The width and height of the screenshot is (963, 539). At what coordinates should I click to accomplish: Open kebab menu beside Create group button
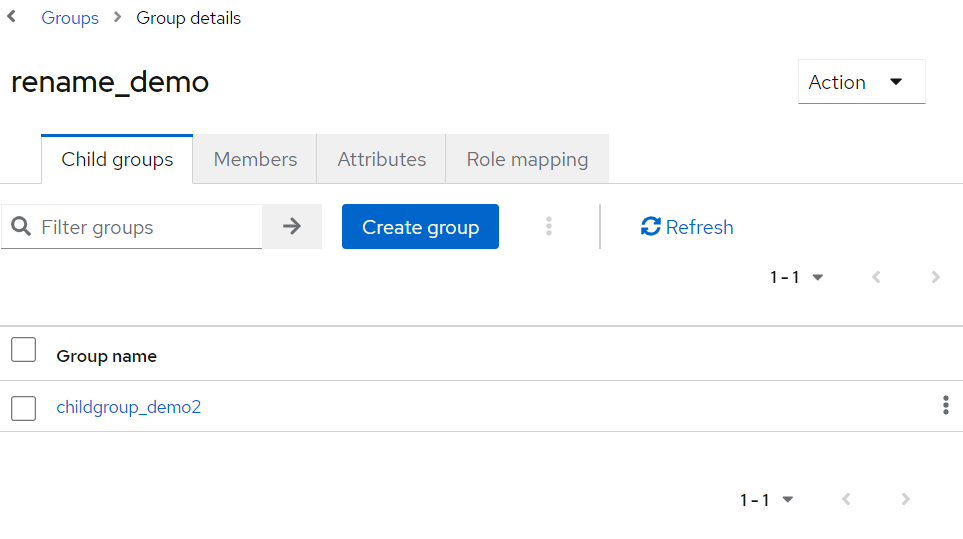pyautogui.click(x=549, y=227)
